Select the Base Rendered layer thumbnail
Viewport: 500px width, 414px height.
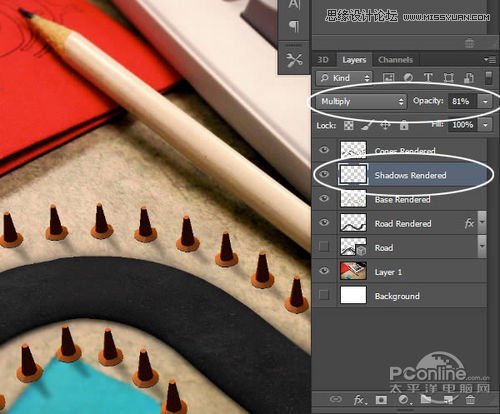coord(353,199)
